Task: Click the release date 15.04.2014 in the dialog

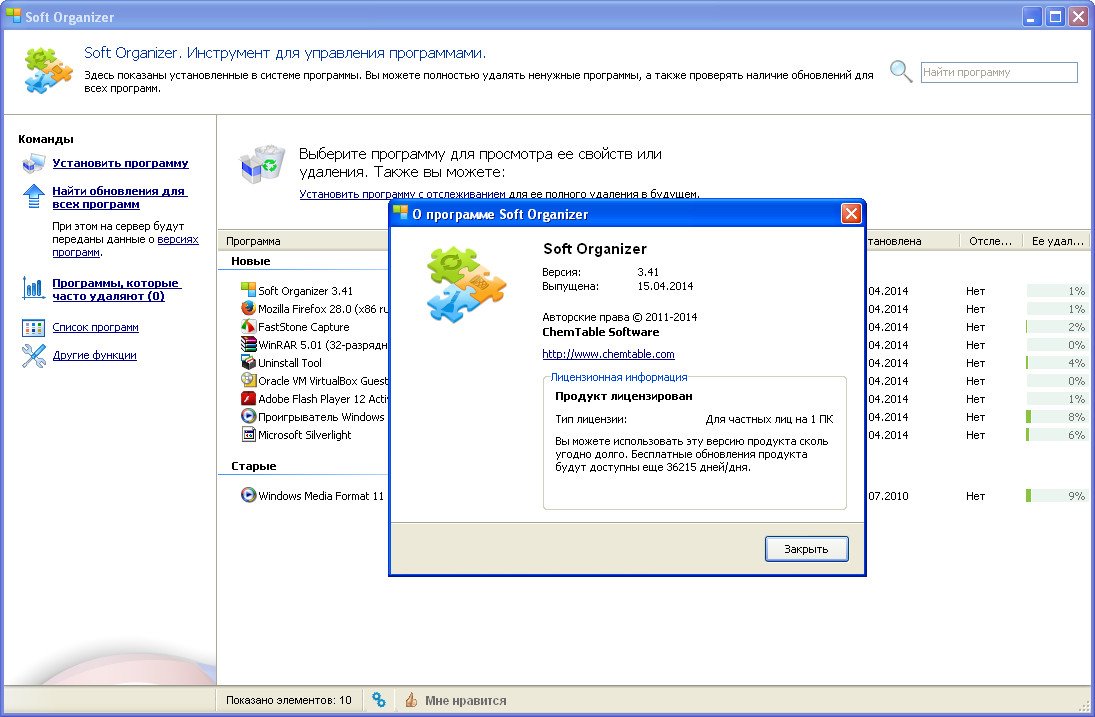Action: pyautogui.click(x=665, y=286)
